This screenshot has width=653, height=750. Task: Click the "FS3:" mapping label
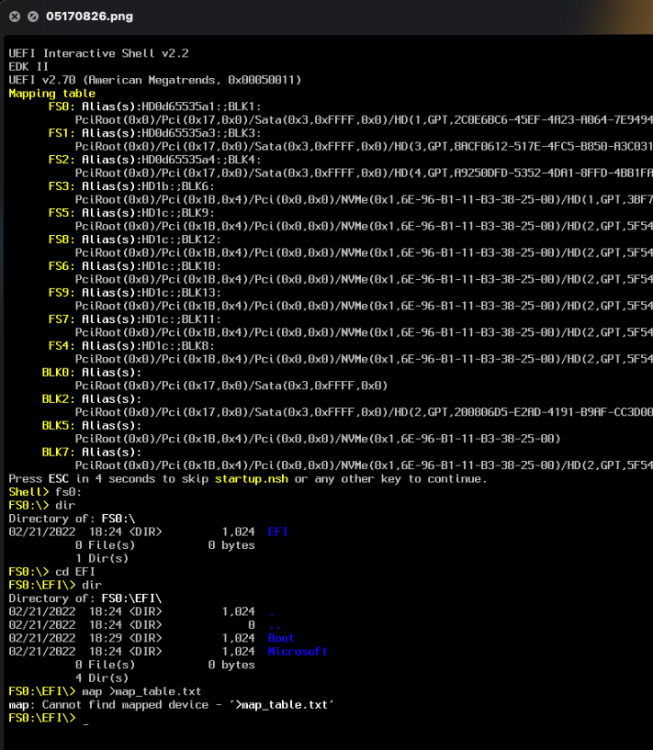tap(62, 186)
